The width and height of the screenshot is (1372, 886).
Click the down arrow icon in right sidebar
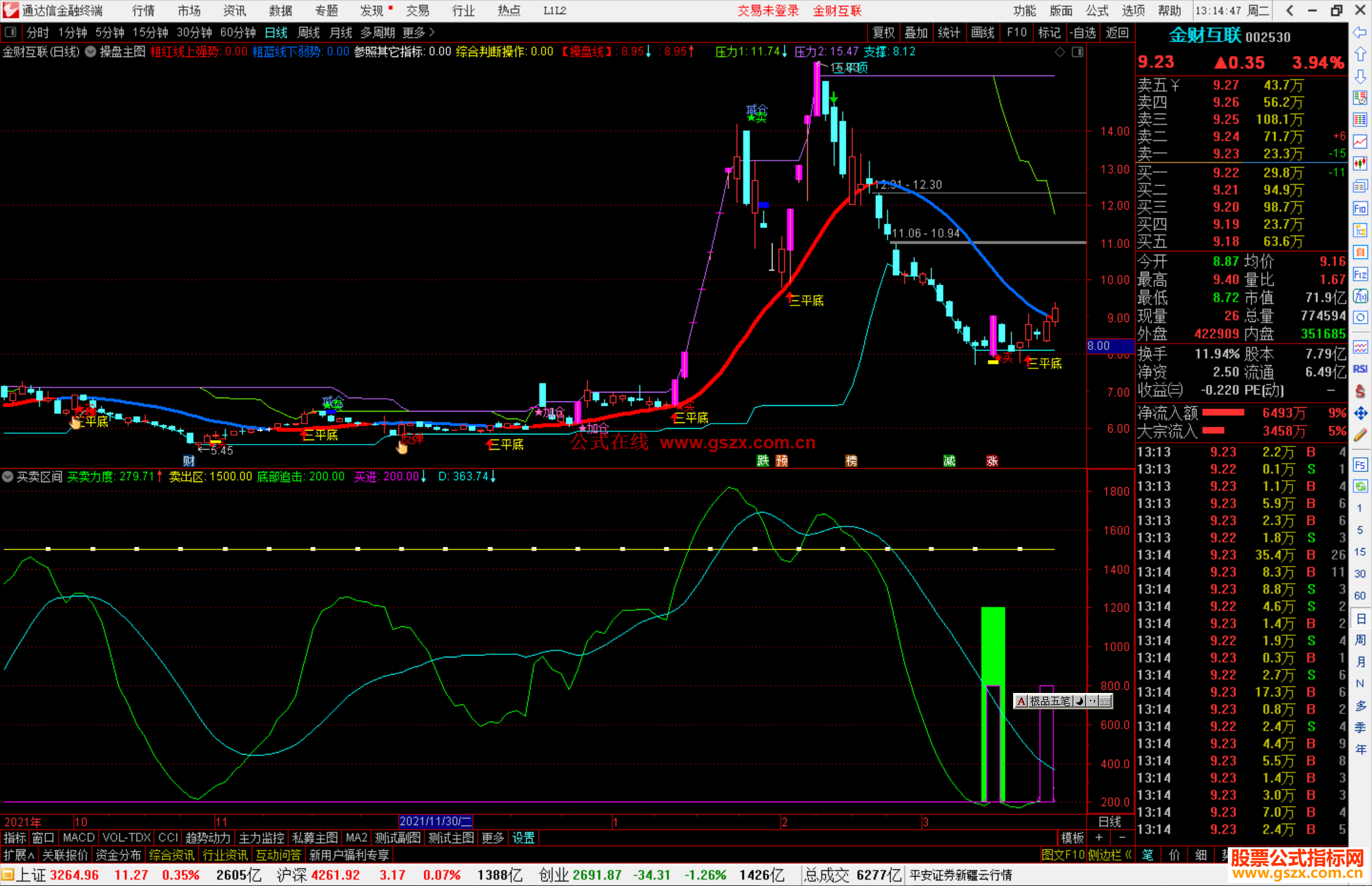coord(1360,76)
